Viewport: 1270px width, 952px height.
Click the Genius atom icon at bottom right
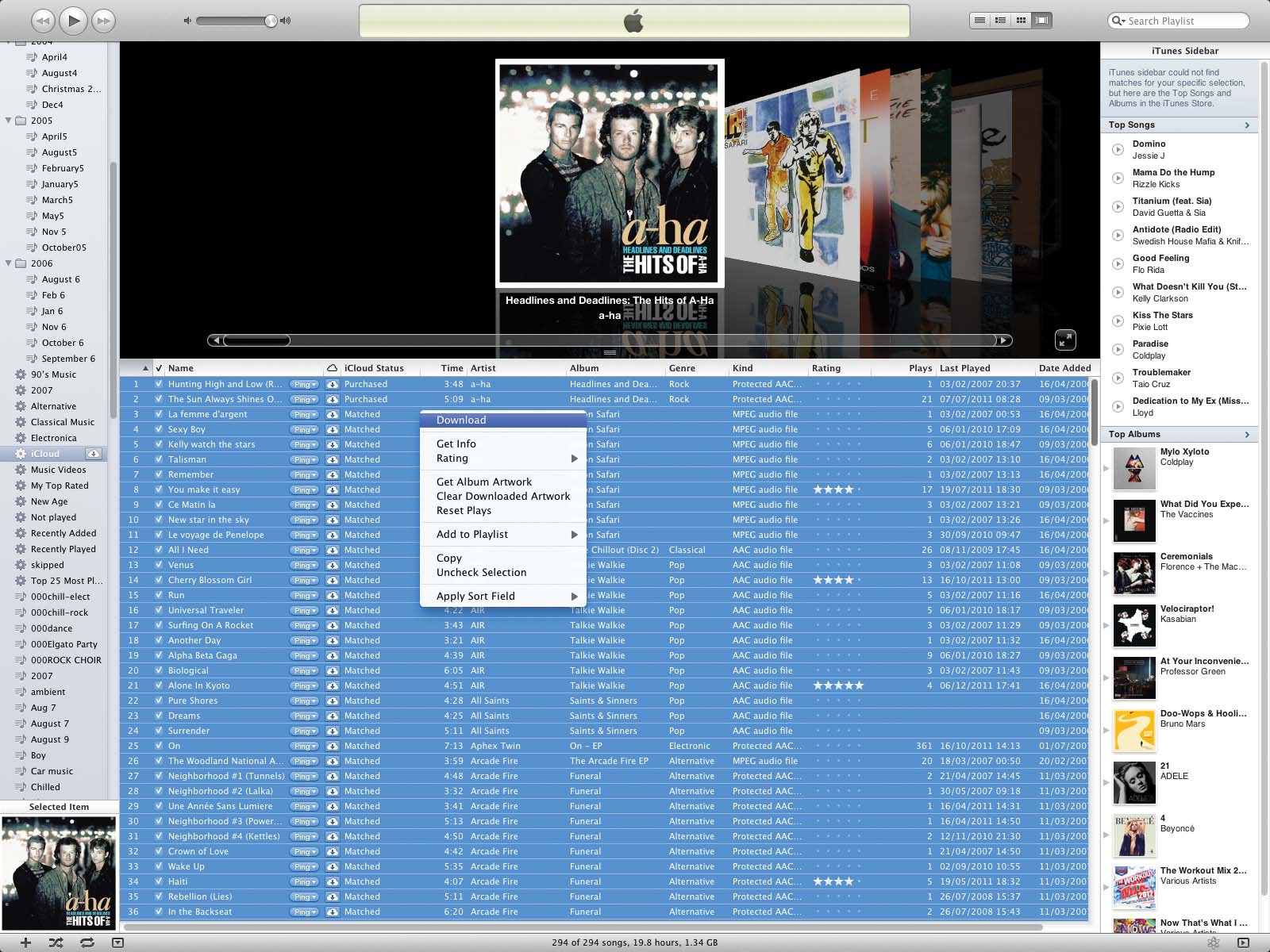(1213, 942)
